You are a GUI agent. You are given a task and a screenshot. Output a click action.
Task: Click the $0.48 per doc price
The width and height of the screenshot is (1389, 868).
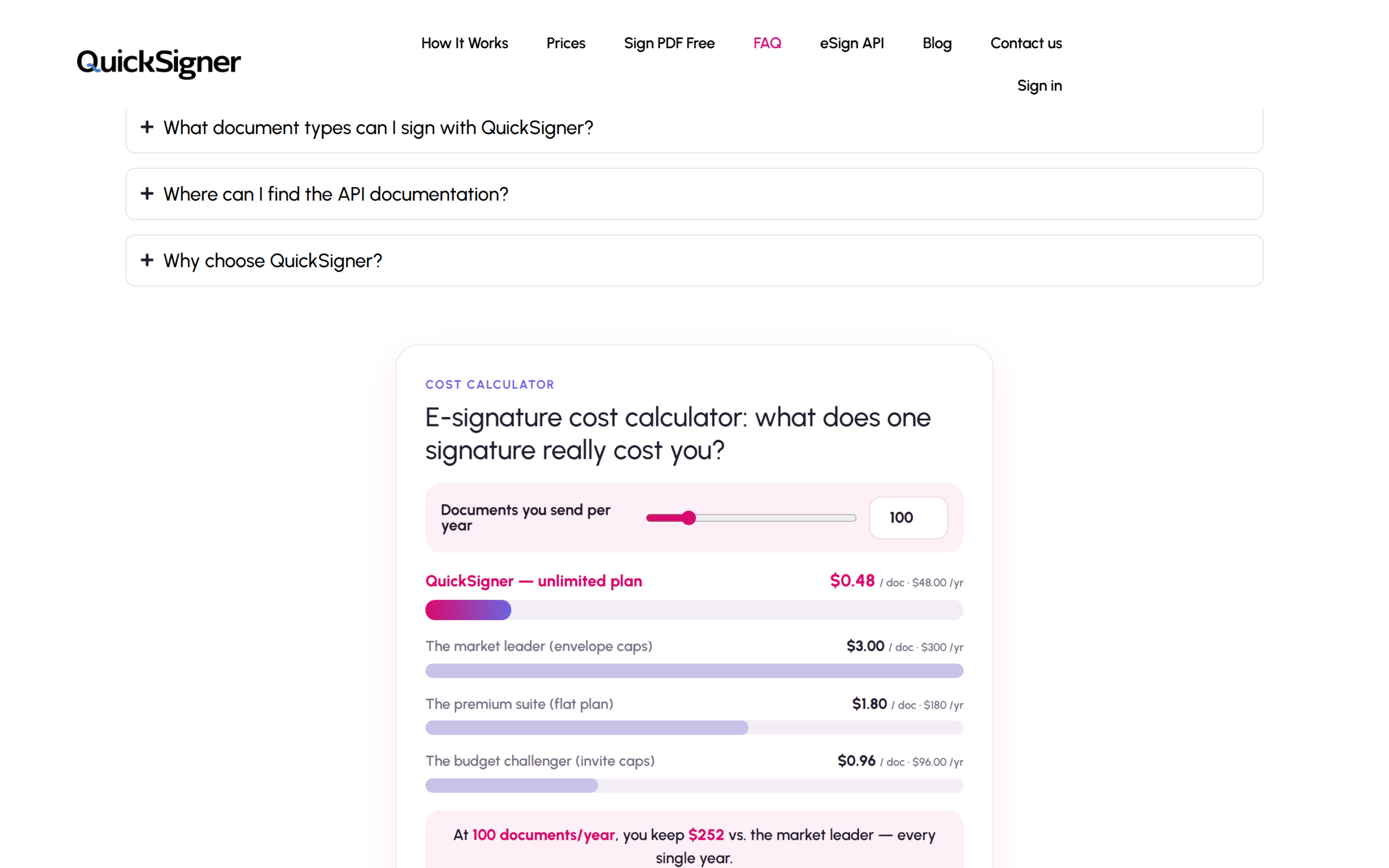tap(852, 580)
